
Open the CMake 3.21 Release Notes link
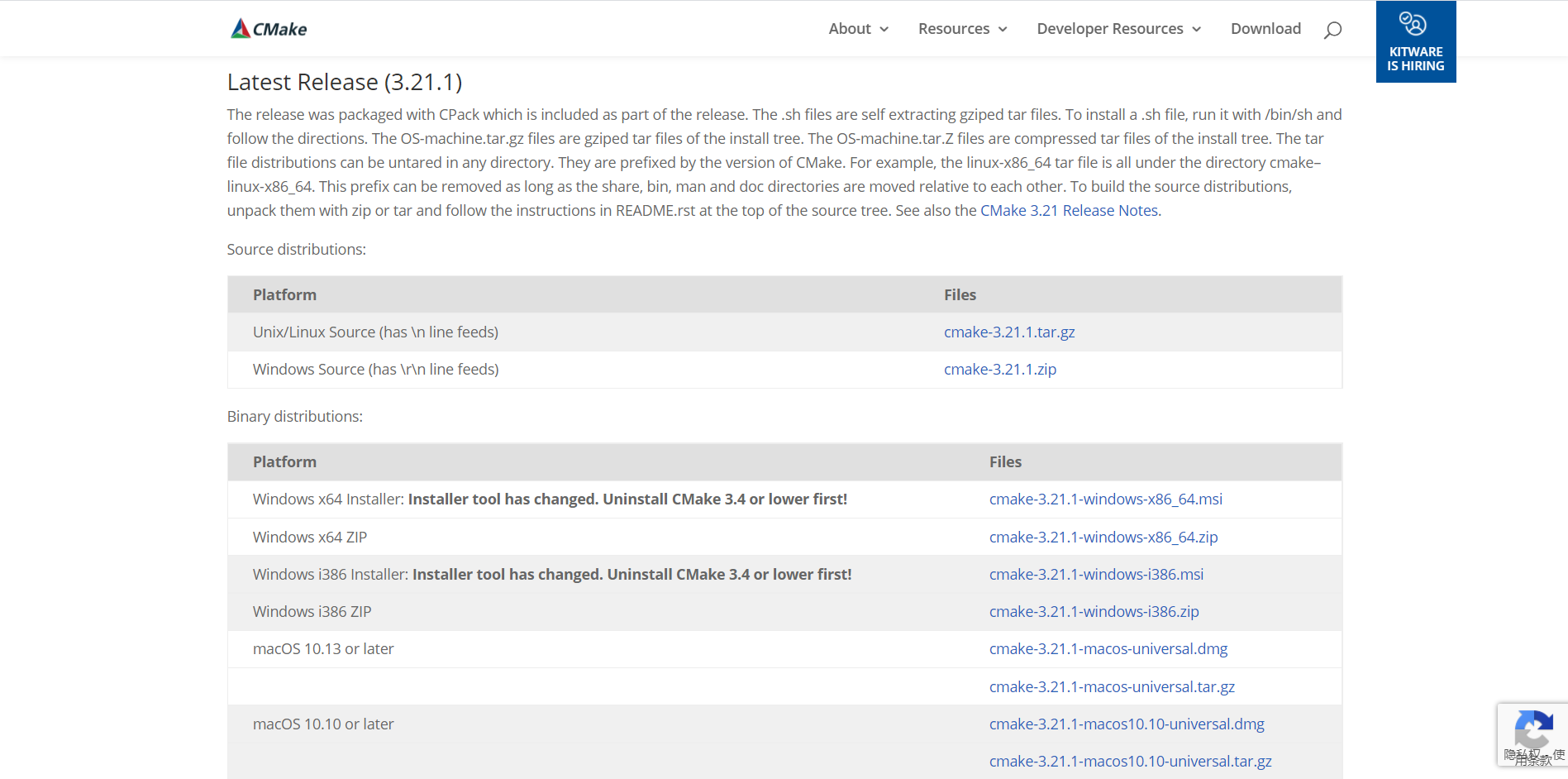click(1069, 211)
